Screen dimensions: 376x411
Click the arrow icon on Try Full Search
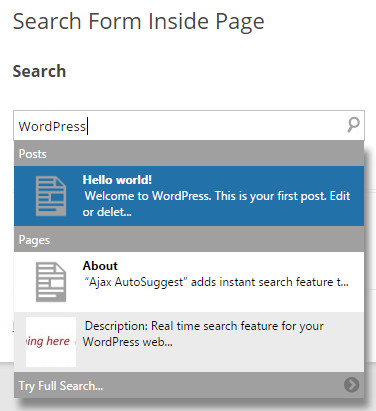click(x=351, y=385)
